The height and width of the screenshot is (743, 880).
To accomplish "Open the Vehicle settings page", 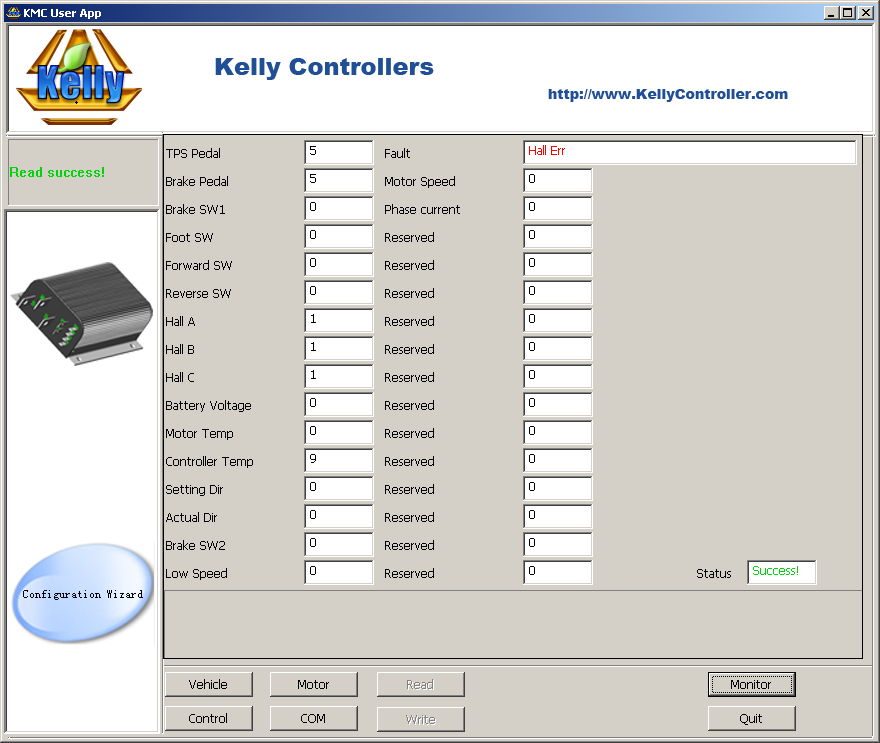I will click(x=208, y=684).
